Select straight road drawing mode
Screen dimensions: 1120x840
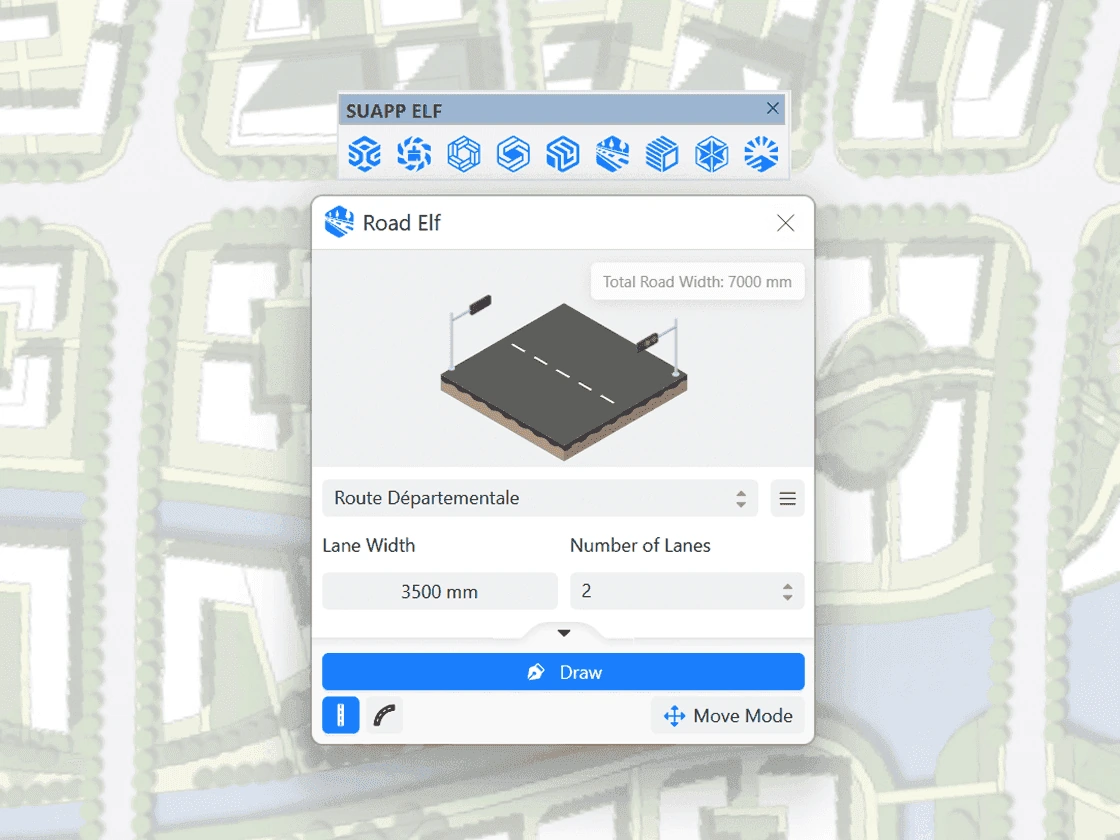(x=341, y=716)
